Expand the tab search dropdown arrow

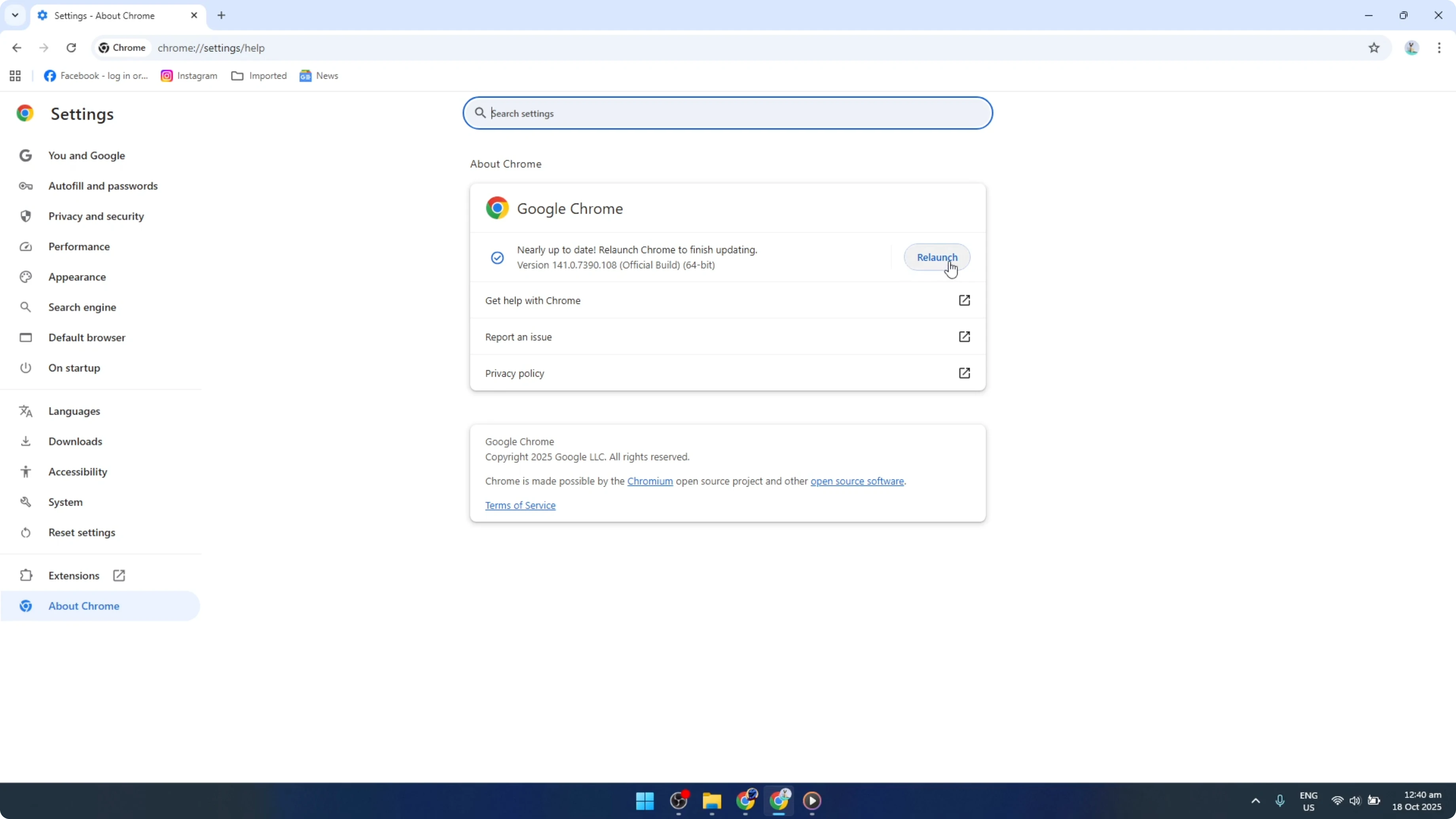point(15,15)
